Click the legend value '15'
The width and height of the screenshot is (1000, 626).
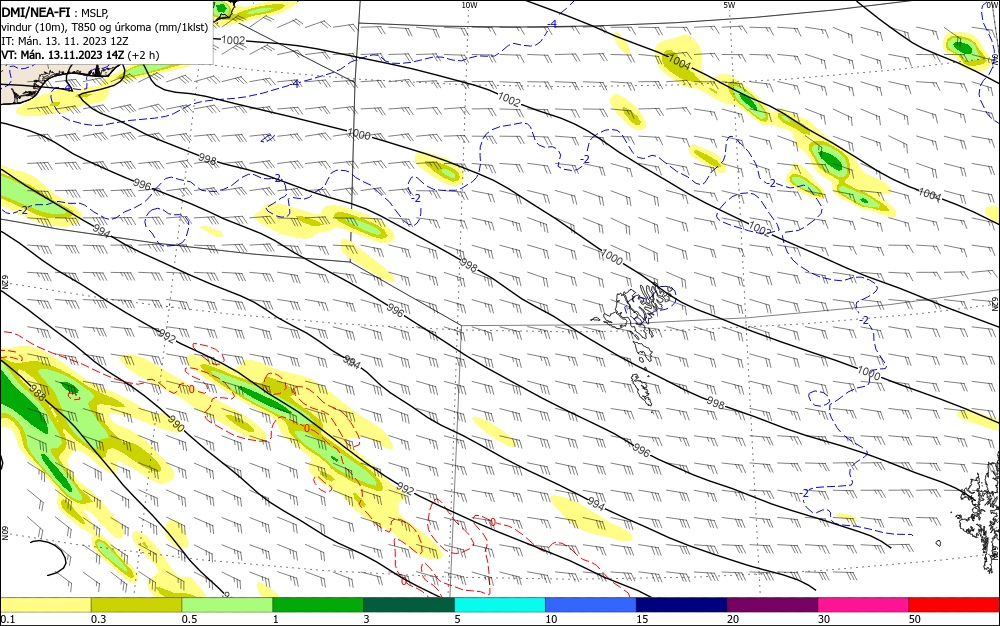[x=642, y=619]
